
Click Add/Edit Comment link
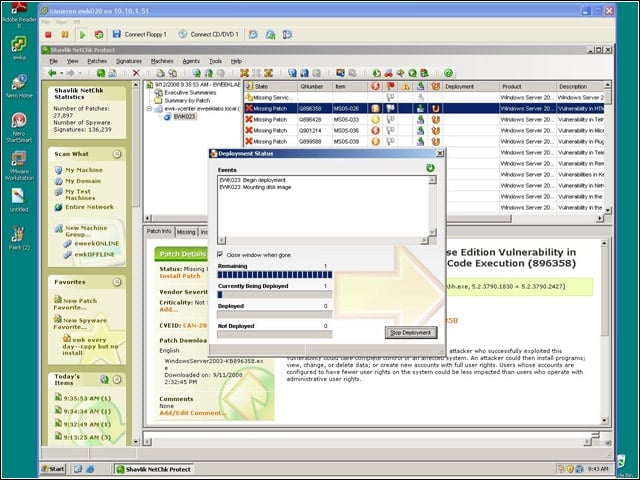193,413
